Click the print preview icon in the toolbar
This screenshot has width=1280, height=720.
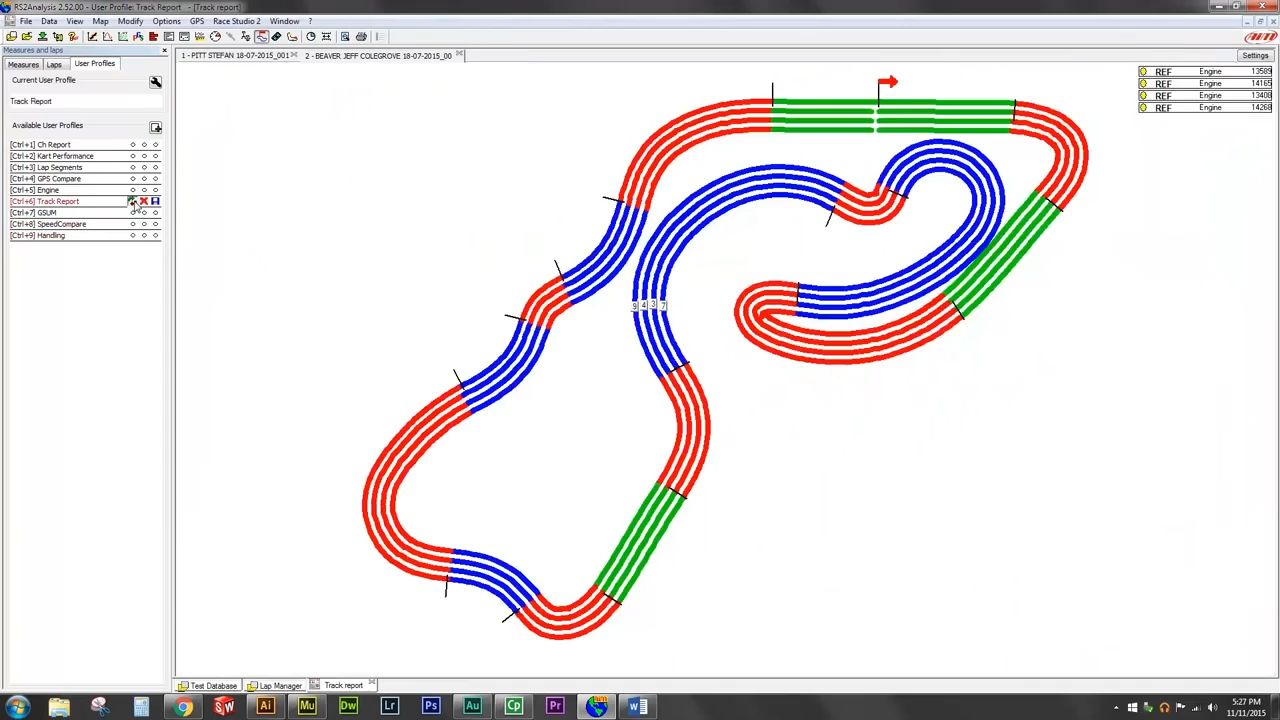pos(345,37)
